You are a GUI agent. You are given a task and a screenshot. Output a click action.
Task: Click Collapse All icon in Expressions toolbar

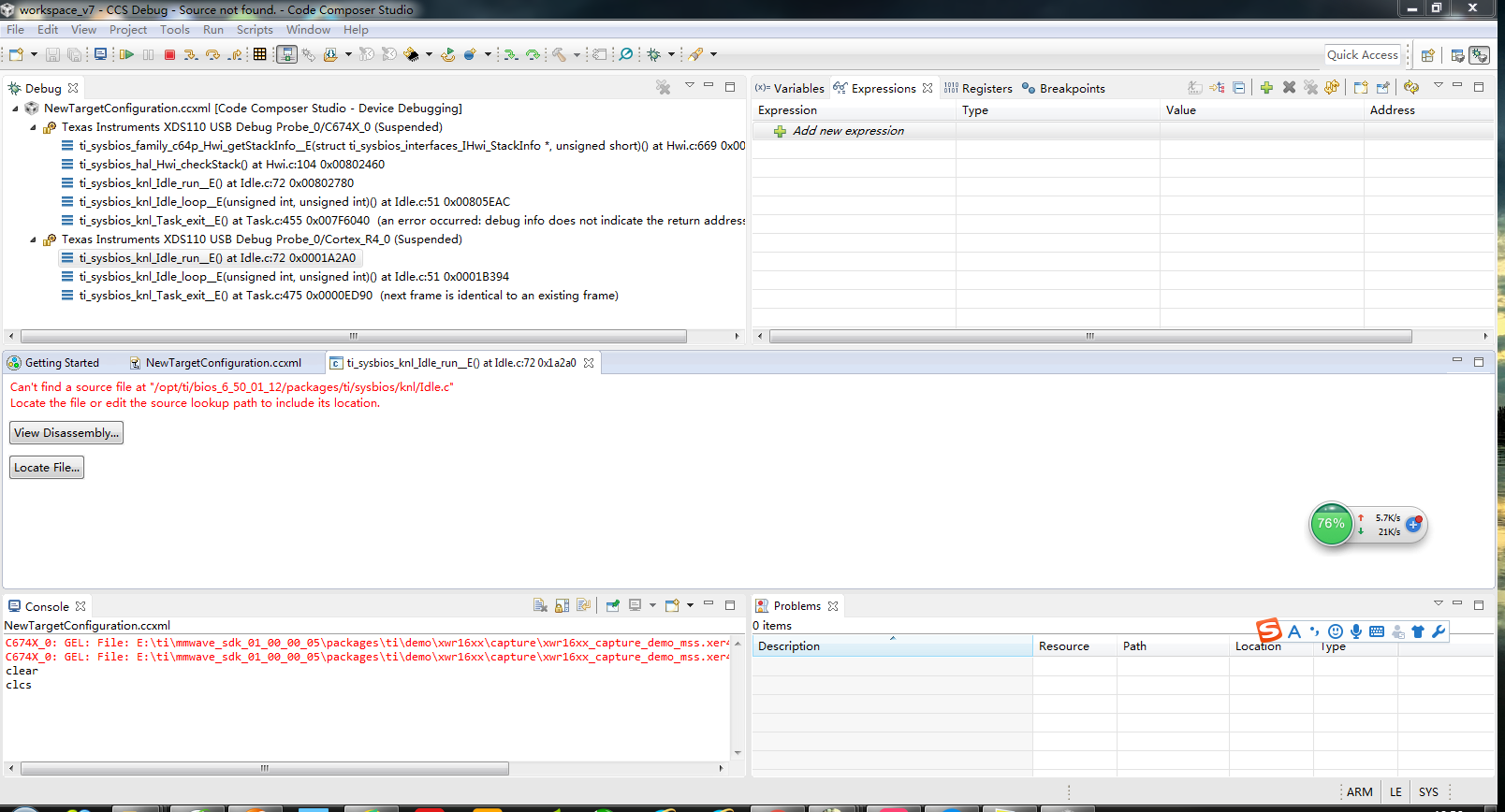(x=1239, y=88)
